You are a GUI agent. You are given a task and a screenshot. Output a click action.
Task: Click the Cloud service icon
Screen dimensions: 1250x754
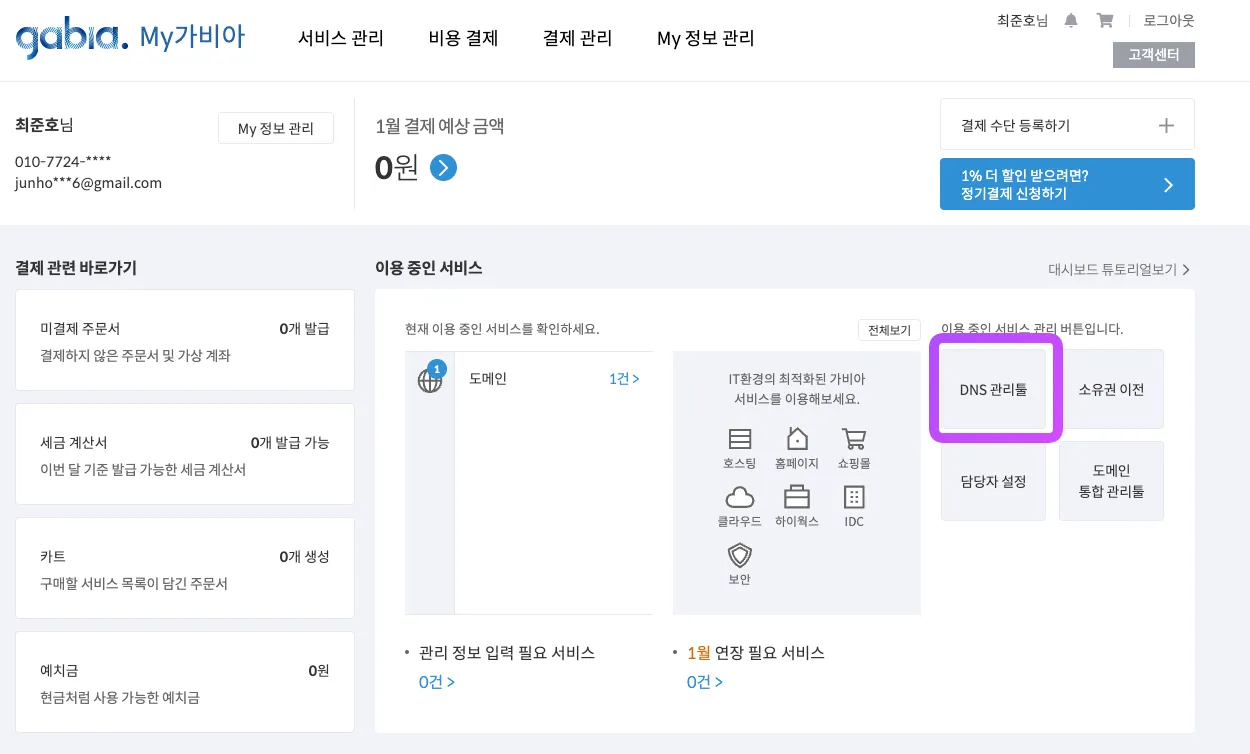coord(740,497)
